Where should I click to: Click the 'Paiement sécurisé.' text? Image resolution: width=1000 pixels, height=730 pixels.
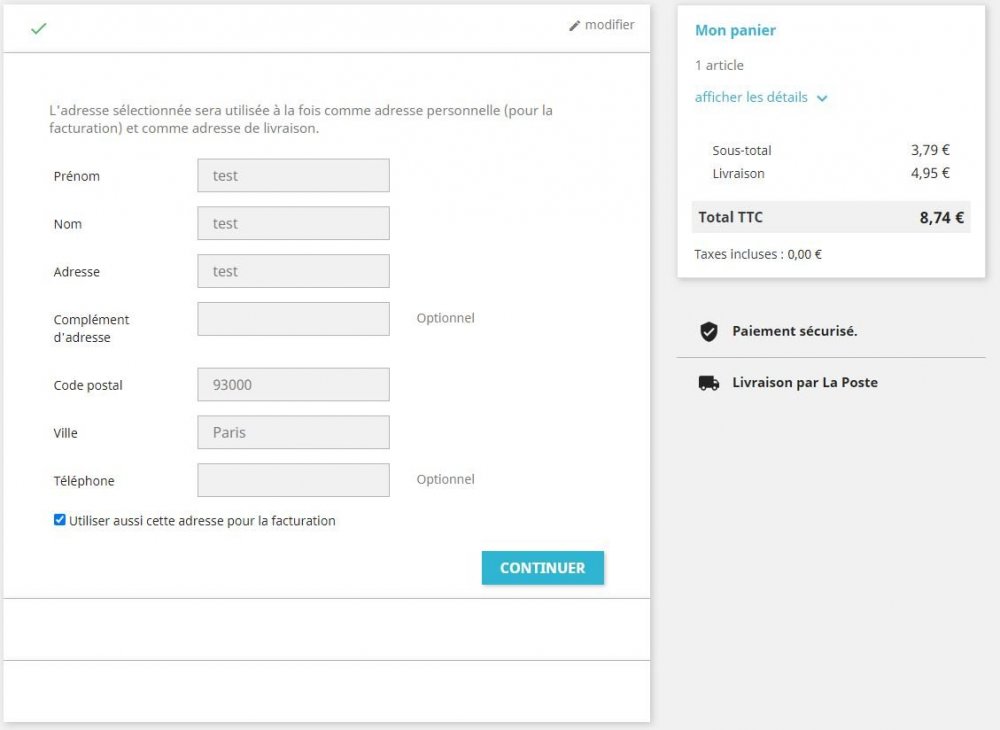point(794,331)
